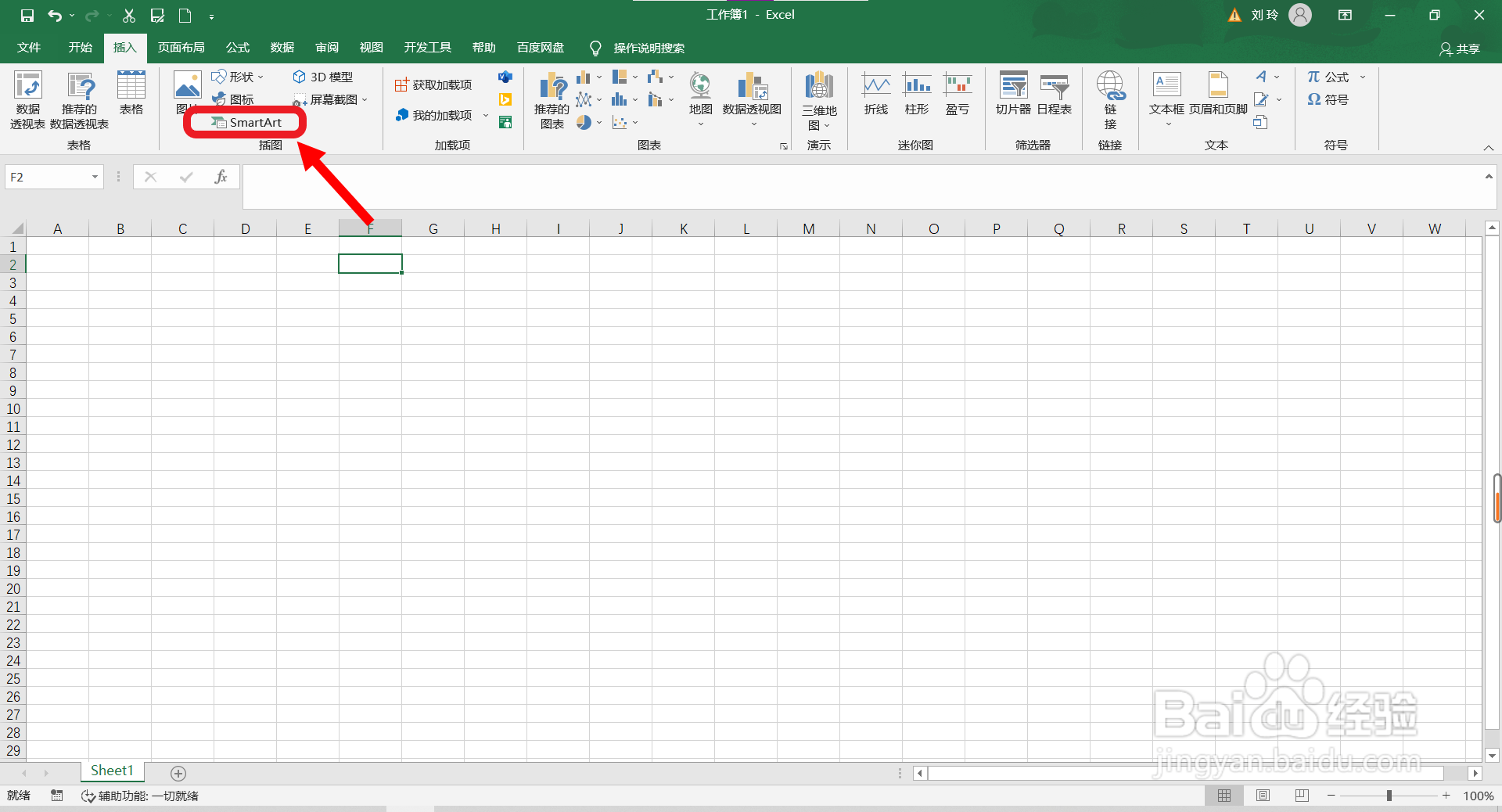
Task: Click the Save icon in quick access toolbar
Action: pos(27,15)
